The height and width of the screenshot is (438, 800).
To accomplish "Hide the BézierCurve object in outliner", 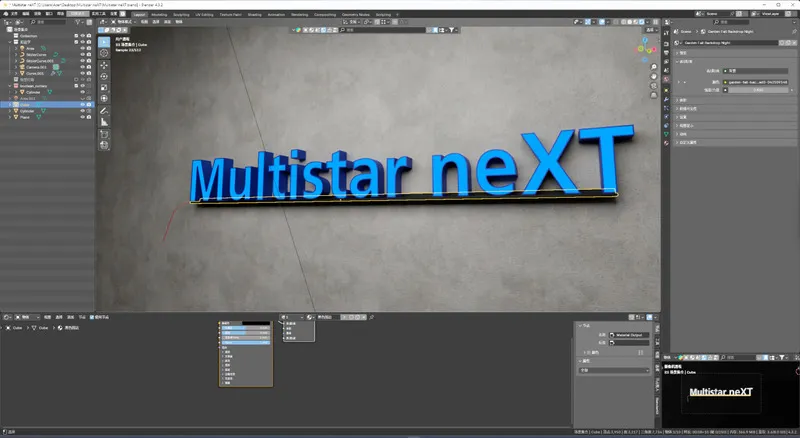I will pyautogui.click(x=82, y=55).
